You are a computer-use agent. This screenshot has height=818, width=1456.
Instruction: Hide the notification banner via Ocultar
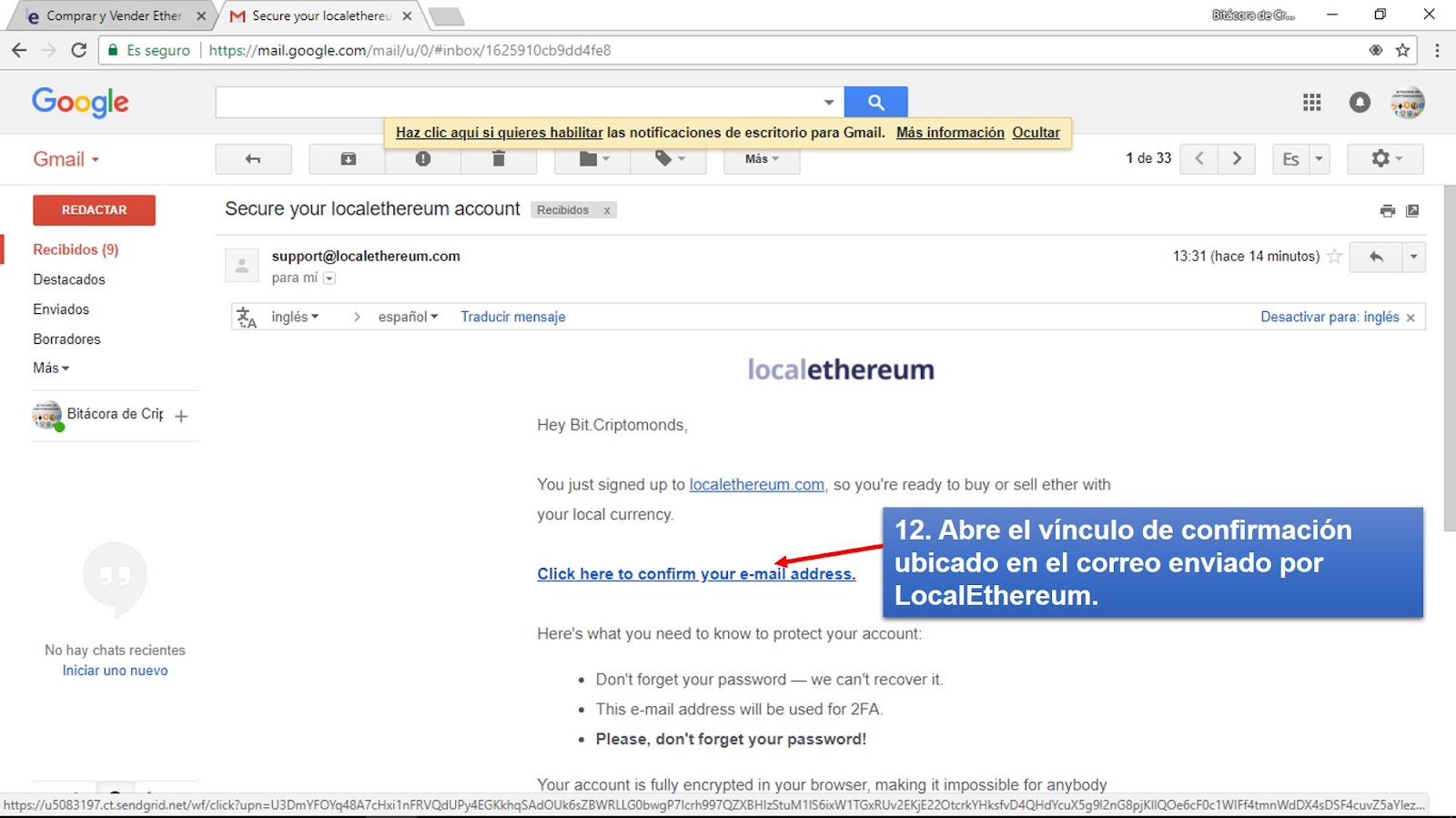[1036, 133]
